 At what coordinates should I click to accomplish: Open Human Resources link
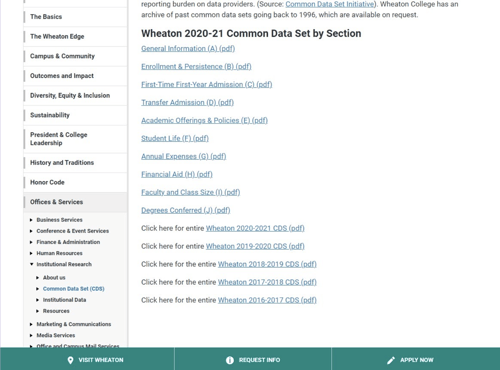(59, 253)
